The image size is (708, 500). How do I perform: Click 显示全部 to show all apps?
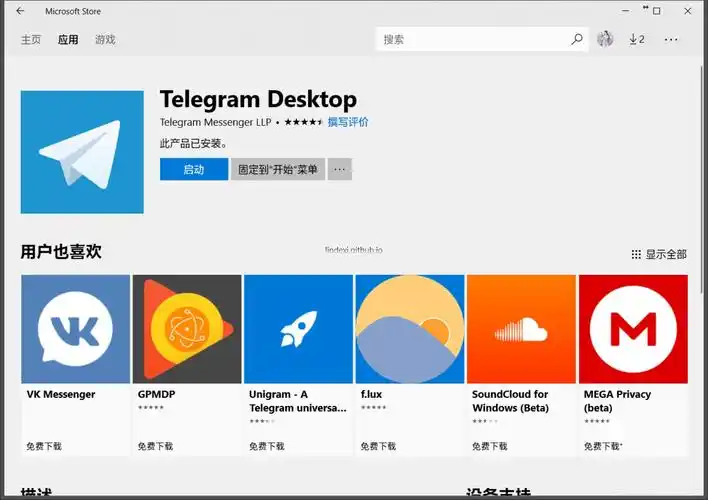pos(659,255)
